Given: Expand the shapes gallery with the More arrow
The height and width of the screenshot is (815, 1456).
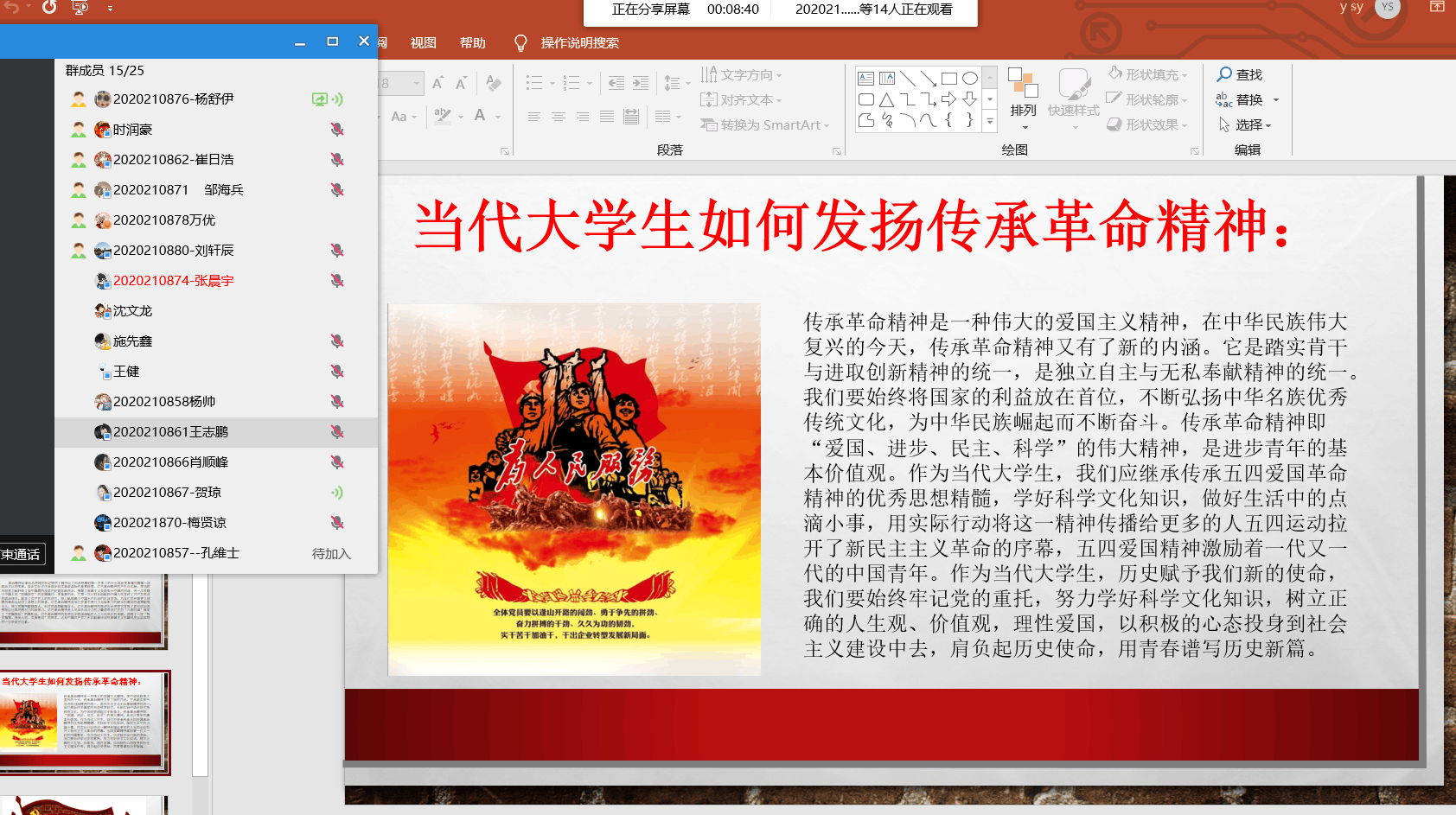Looking at the screenshot, I should (990, 122).
